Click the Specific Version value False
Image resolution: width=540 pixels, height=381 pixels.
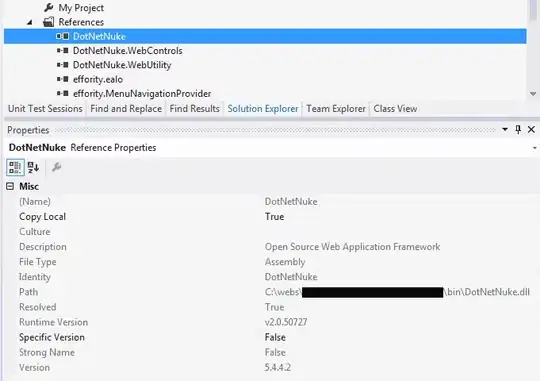(x=275, y=337)
